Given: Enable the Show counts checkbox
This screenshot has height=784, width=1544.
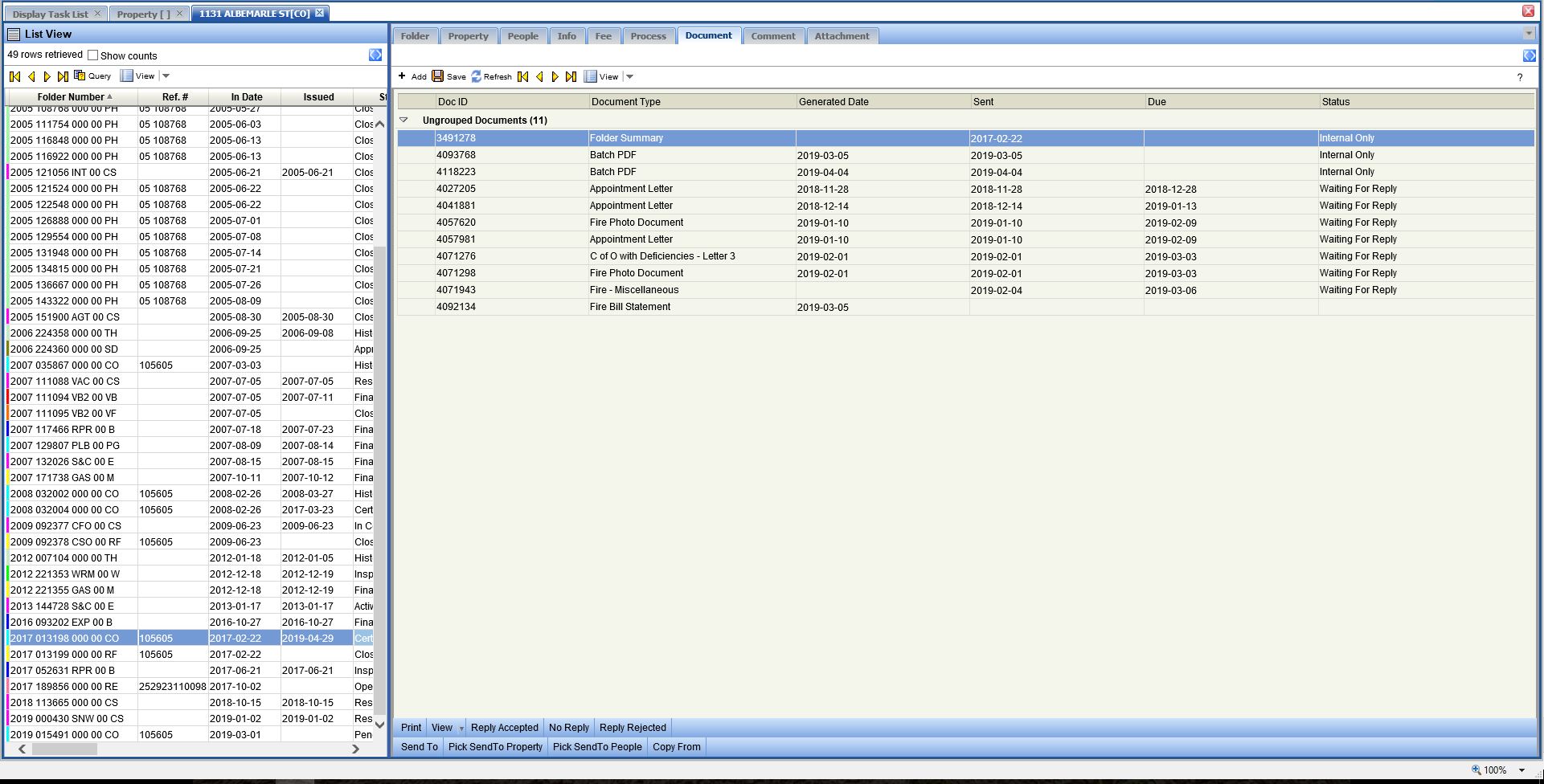Looking at the screenshot, I should (93, 55).
